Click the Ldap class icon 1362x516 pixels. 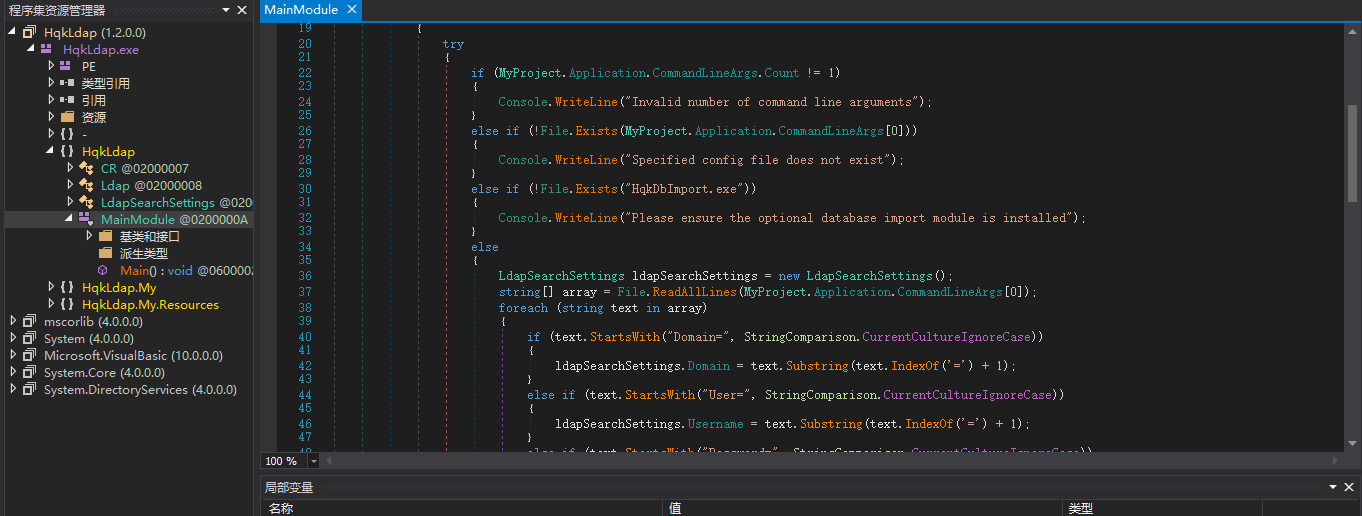86,185
